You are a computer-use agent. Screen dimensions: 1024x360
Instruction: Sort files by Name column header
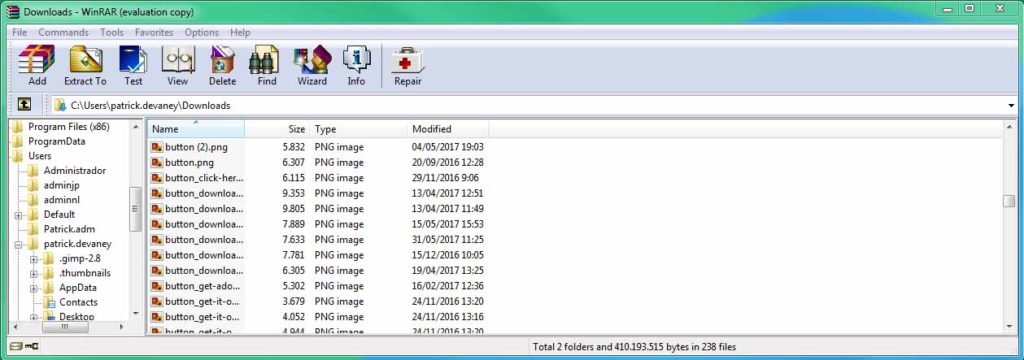[x=196, y=129]
